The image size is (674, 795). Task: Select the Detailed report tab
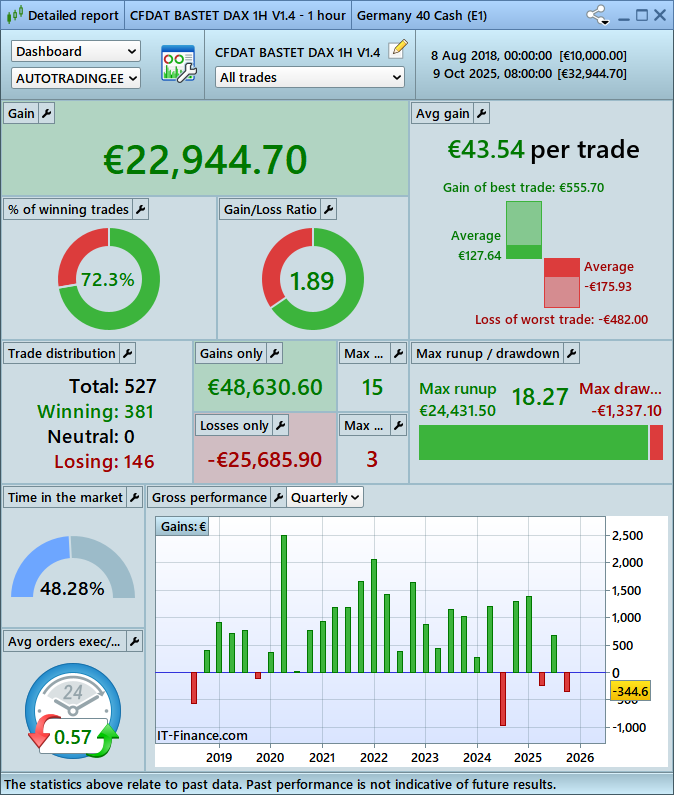[63, 15]
